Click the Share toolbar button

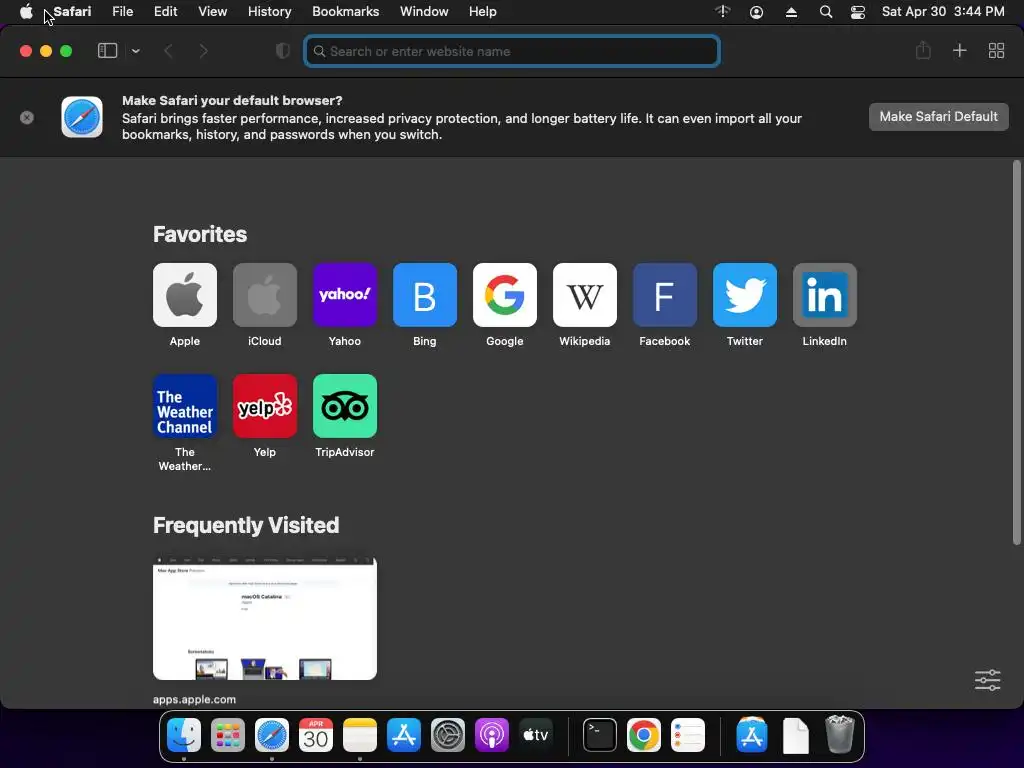[923, 50]
